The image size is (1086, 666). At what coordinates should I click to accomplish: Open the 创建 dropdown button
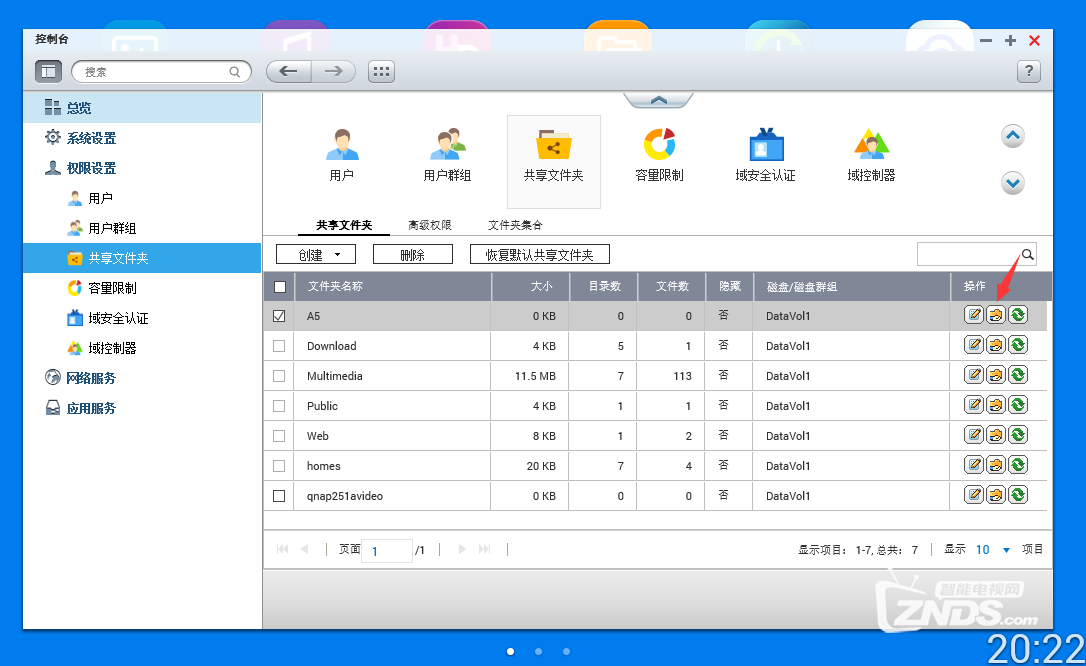(316, 255)
